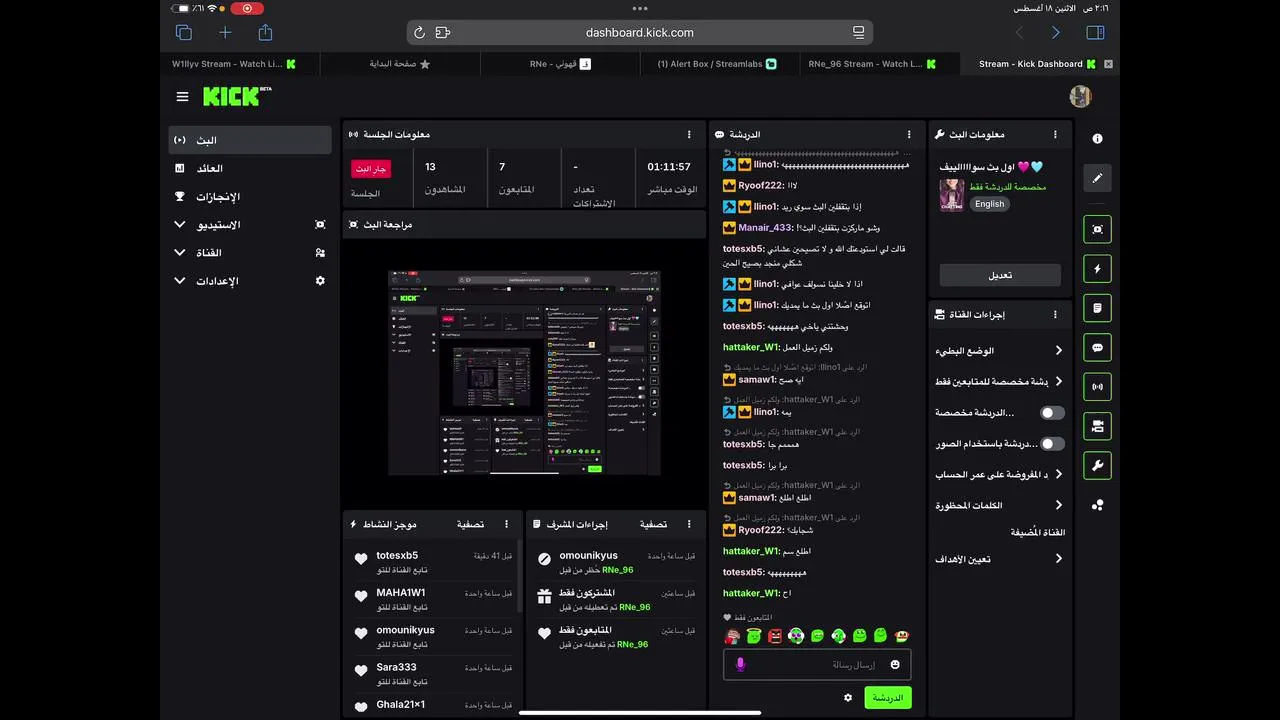Select البث in left sidebar
Screen dimensions: 1280x720
(x=250, y=140)
